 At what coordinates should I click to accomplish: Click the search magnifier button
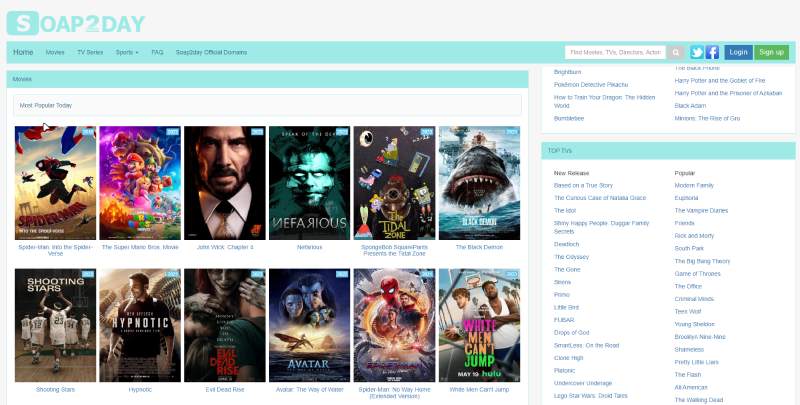tap(676, 52)
